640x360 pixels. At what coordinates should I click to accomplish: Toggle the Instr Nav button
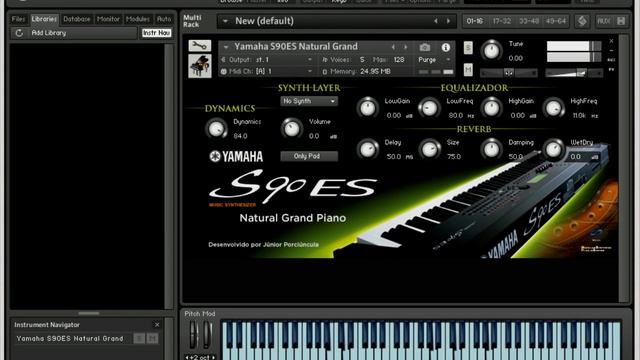click(156, 33)
